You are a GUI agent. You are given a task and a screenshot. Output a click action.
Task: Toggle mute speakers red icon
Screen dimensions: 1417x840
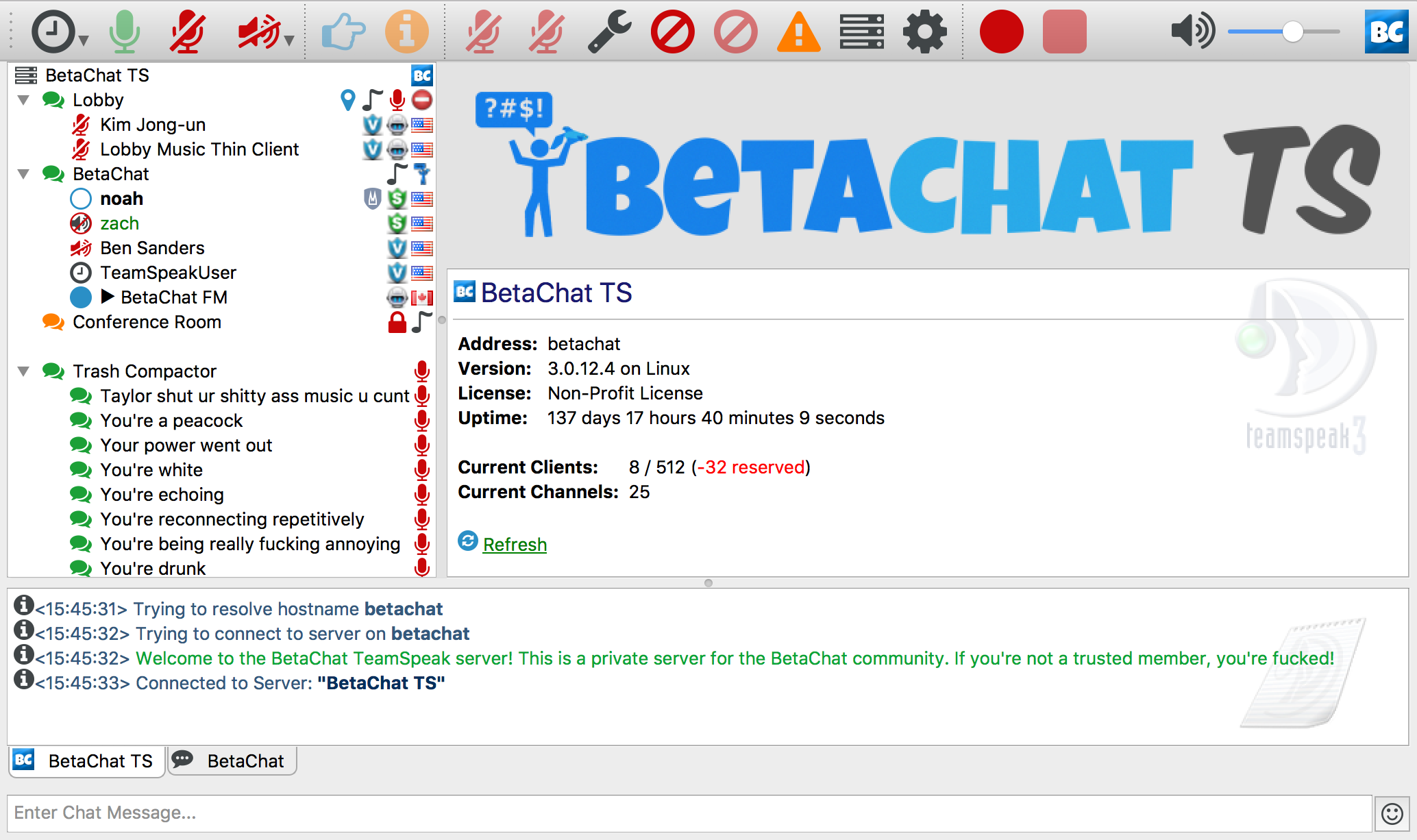pos(258,32)
